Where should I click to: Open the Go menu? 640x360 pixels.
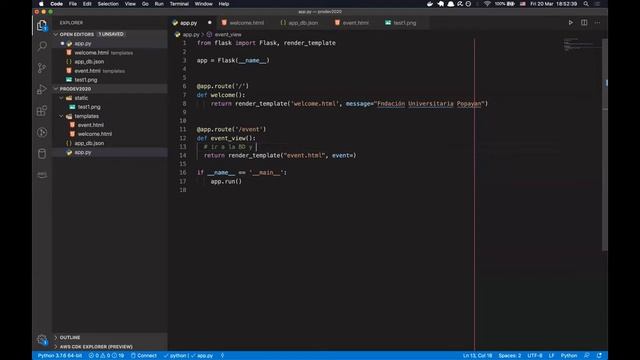tap(145, 4)
